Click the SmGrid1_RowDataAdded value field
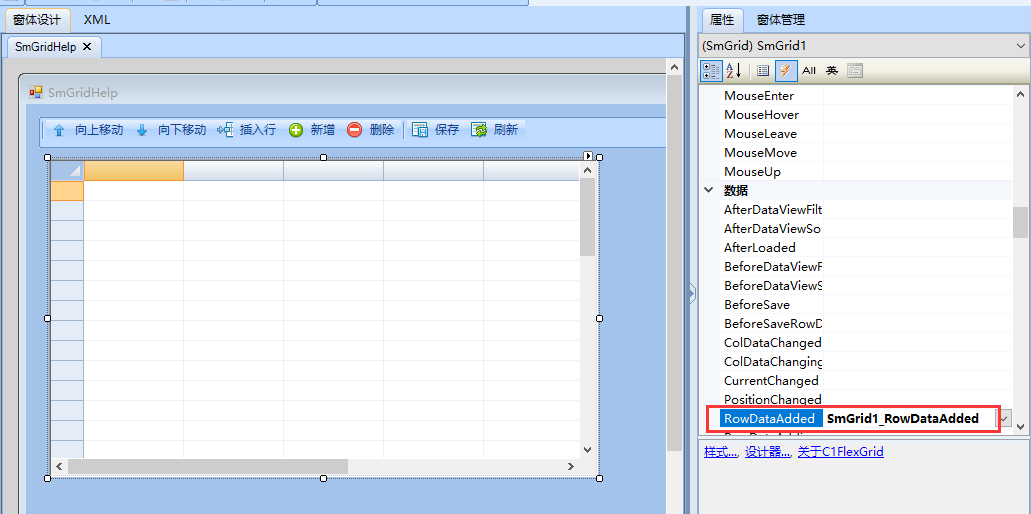 (910, 419)
